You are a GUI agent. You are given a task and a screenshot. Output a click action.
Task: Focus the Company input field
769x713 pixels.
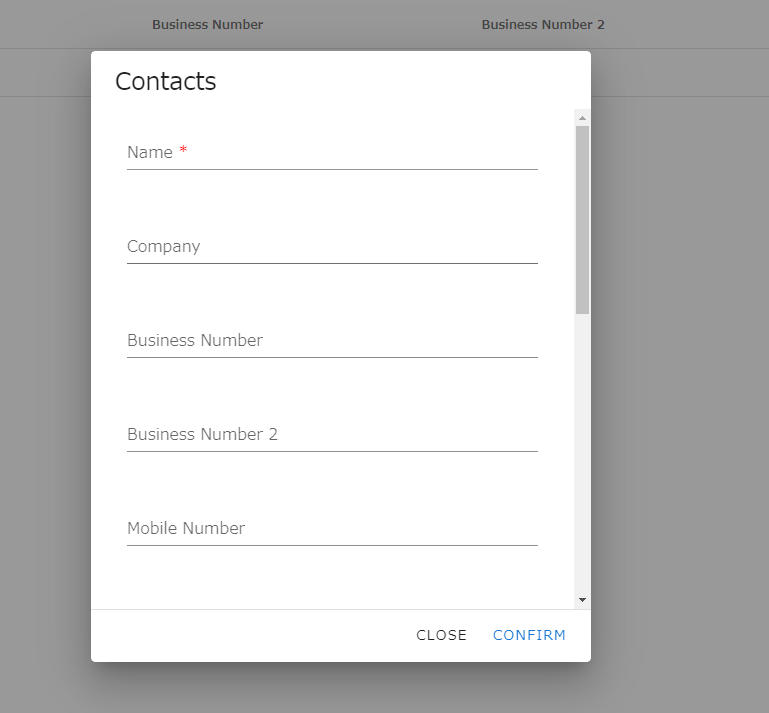[332, 247]
